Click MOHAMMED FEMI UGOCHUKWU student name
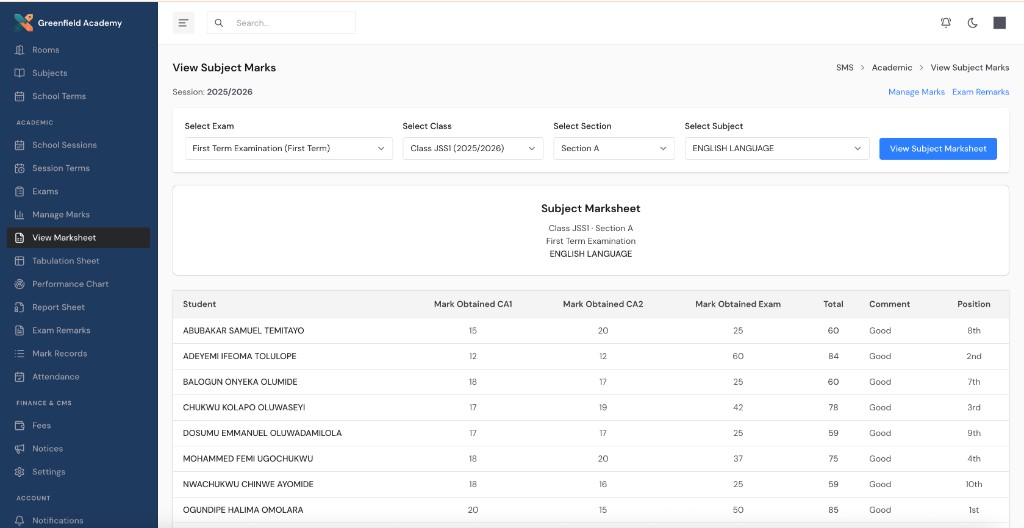The image size is (1024, 528). pos(248,459)
